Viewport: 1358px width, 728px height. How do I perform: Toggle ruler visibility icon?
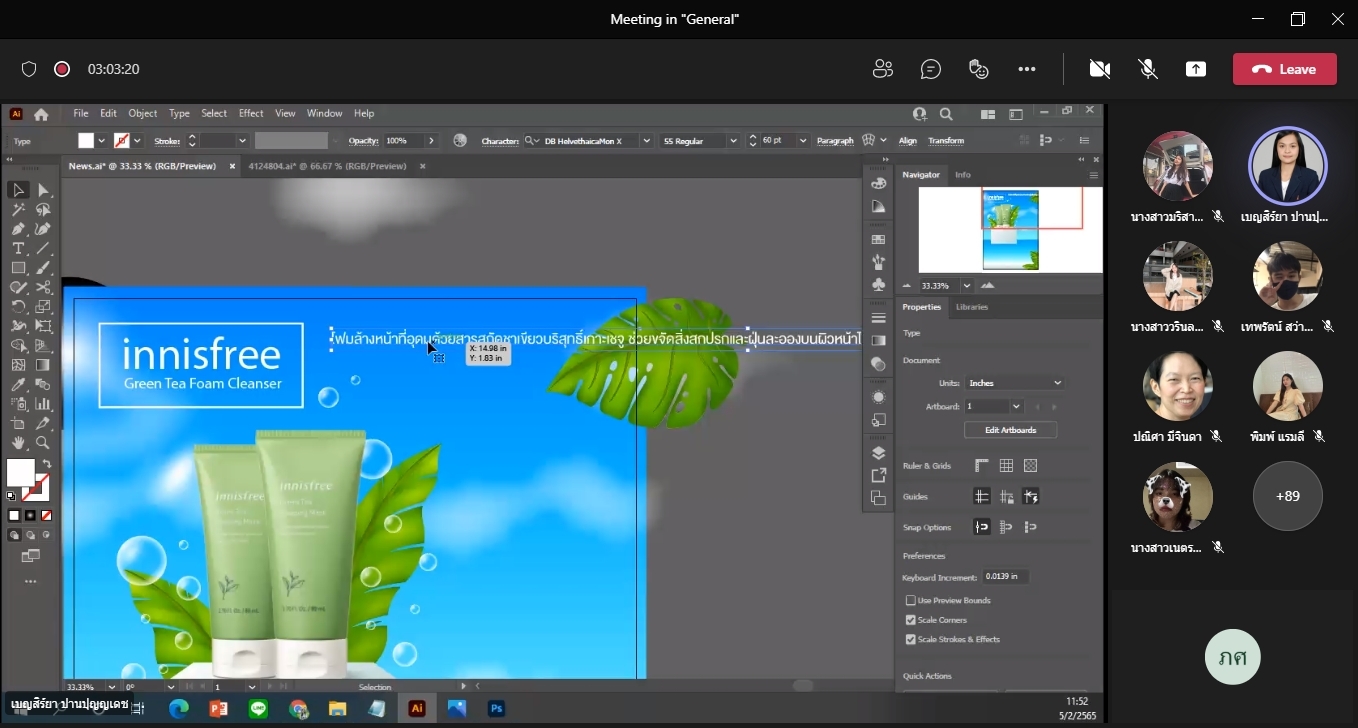(x=982, y=465)
